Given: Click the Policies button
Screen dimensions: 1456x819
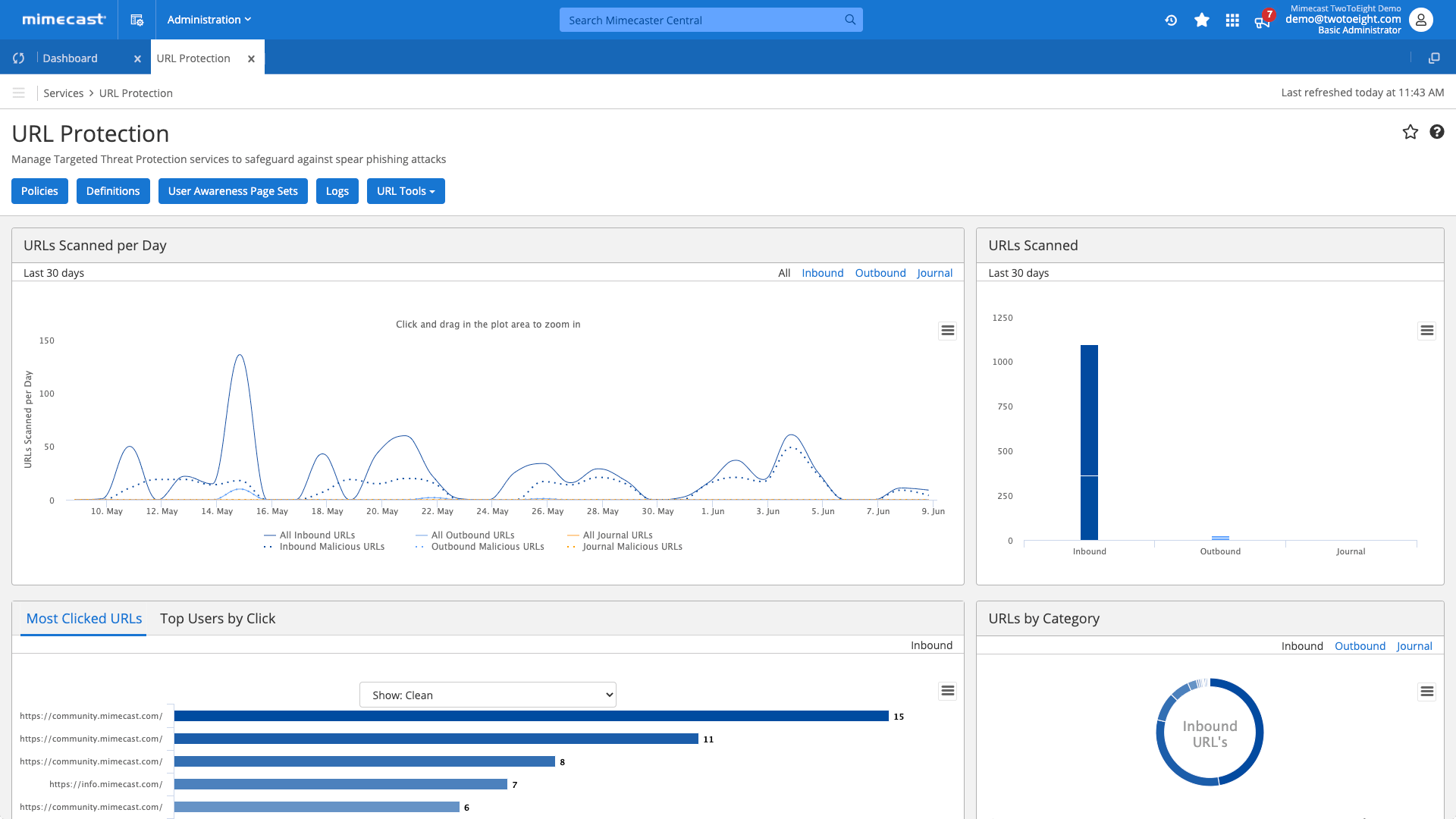Looking at the screenshot, I should (x=39, y=191).
